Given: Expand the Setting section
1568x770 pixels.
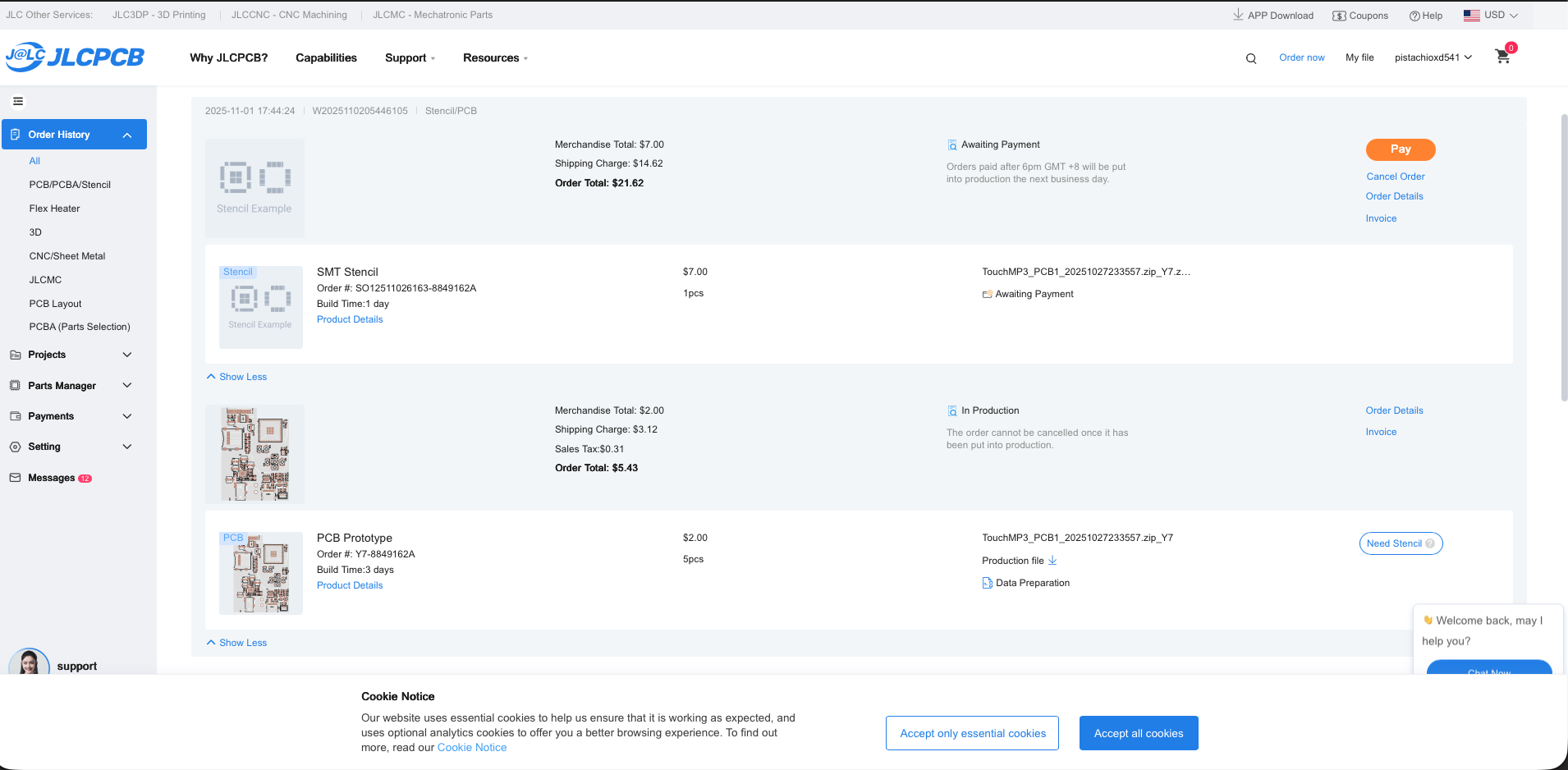Looking at the screenshot, I should 127,447.
